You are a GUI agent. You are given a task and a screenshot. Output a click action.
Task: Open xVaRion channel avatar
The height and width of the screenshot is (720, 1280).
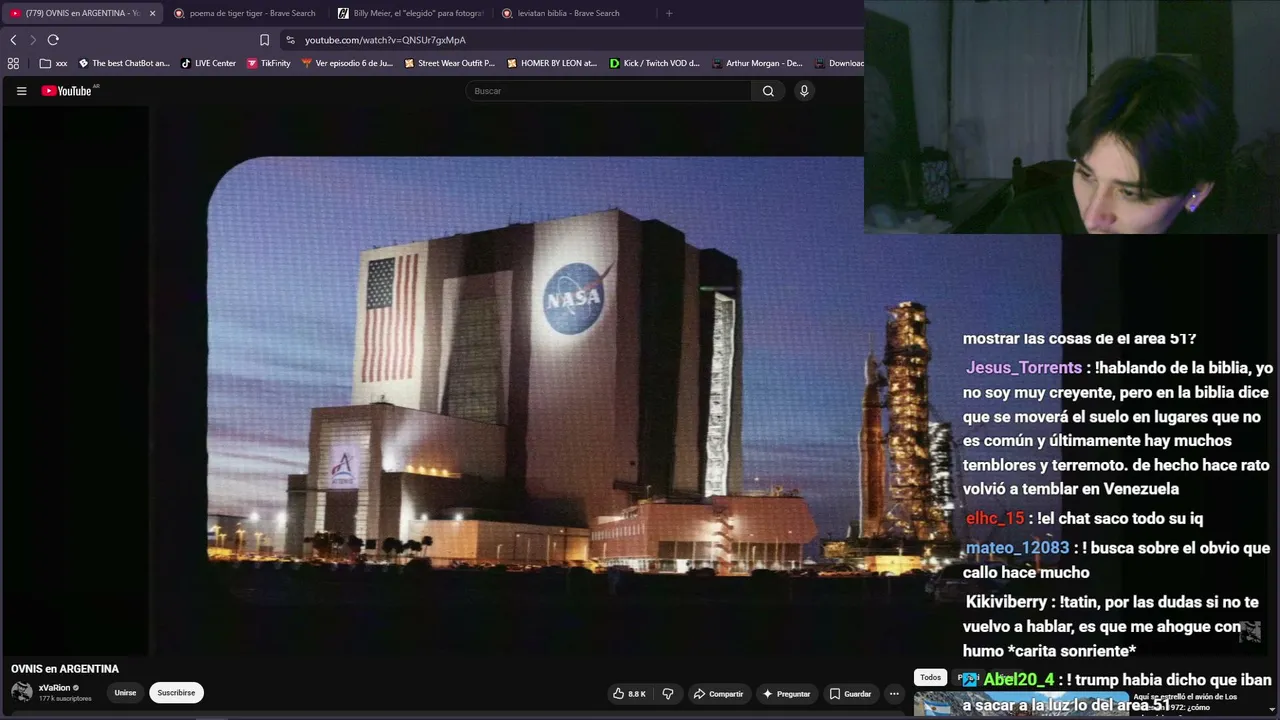point(21,692)
